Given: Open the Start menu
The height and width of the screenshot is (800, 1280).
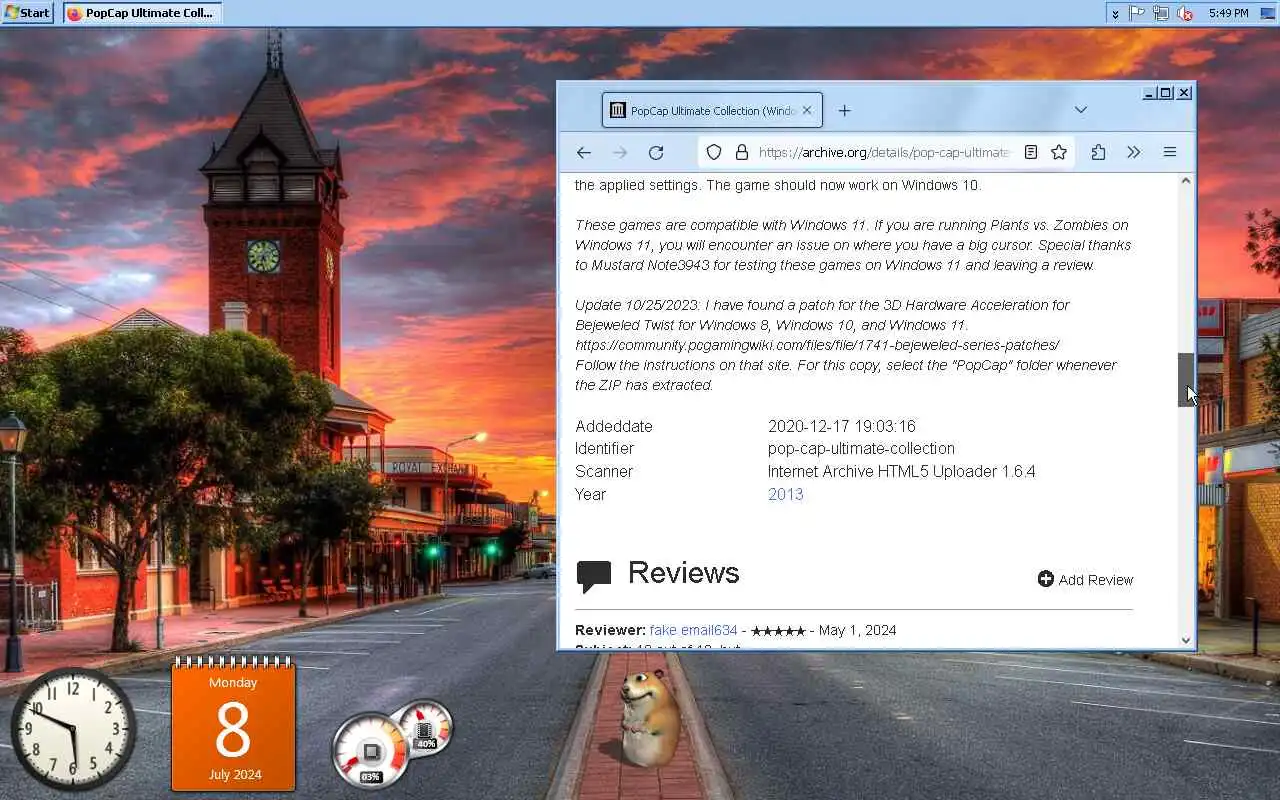Looking at the screenshot, I should 27,13.
